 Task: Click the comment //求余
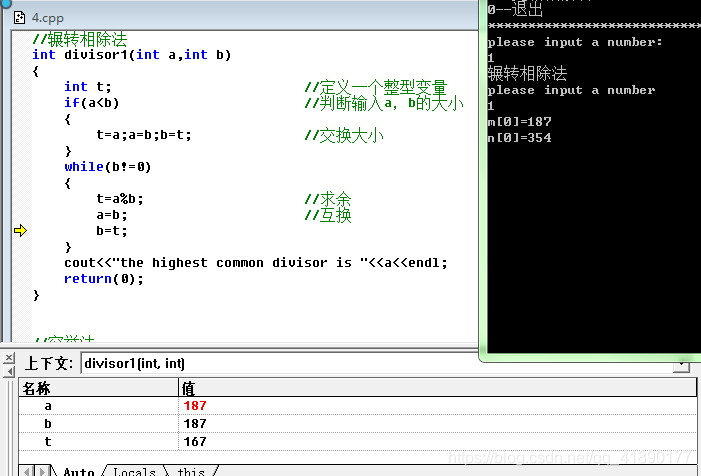(328, 199)
